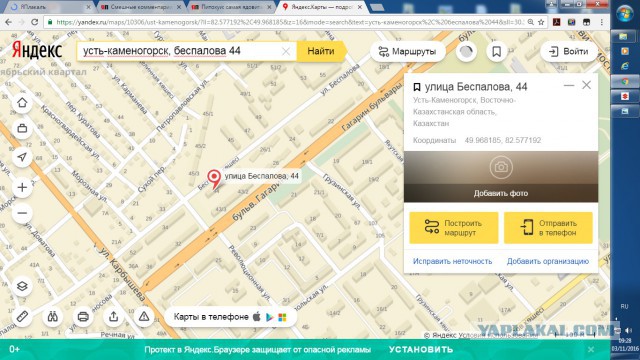Image resolution: width=640 pixels, height=360 pixels.
Task: Go back in the browser
Action: pos(9,22)
